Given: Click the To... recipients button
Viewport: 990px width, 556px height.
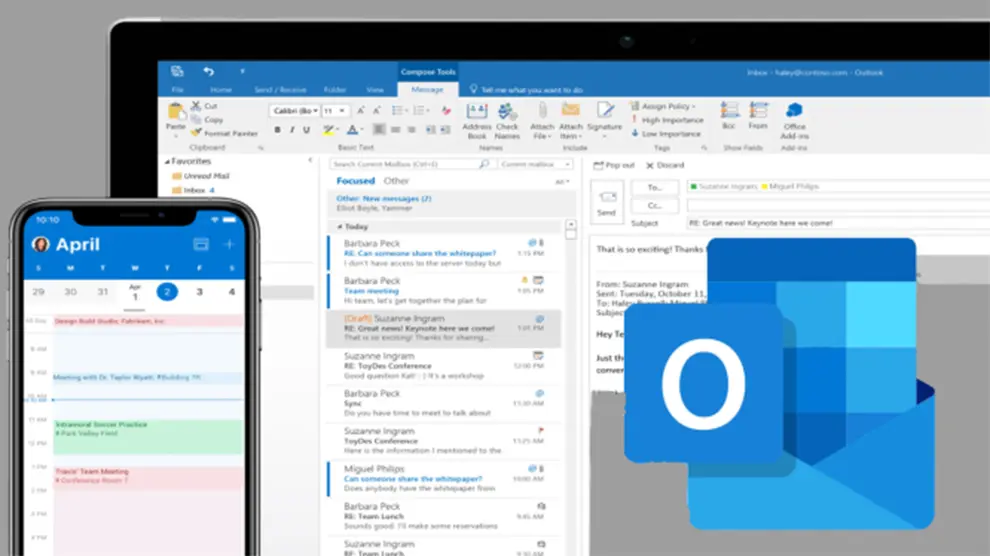Looking at the screenshot, I should [654, 187].
